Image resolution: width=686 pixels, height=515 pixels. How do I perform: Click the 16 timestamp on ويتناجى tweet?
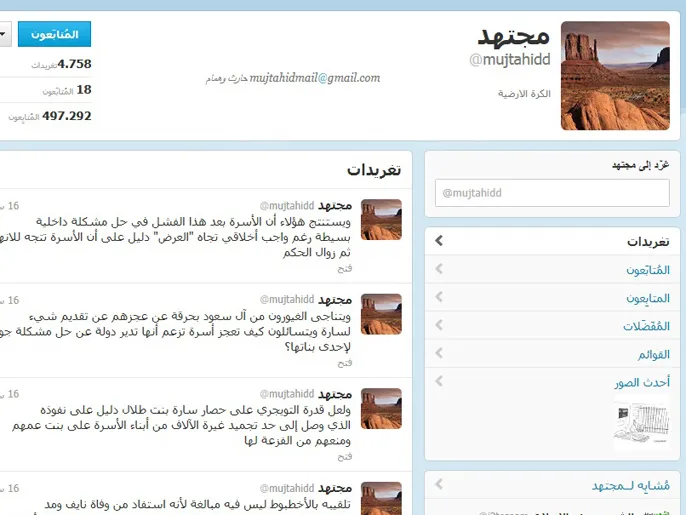click(x=10, y=301)
